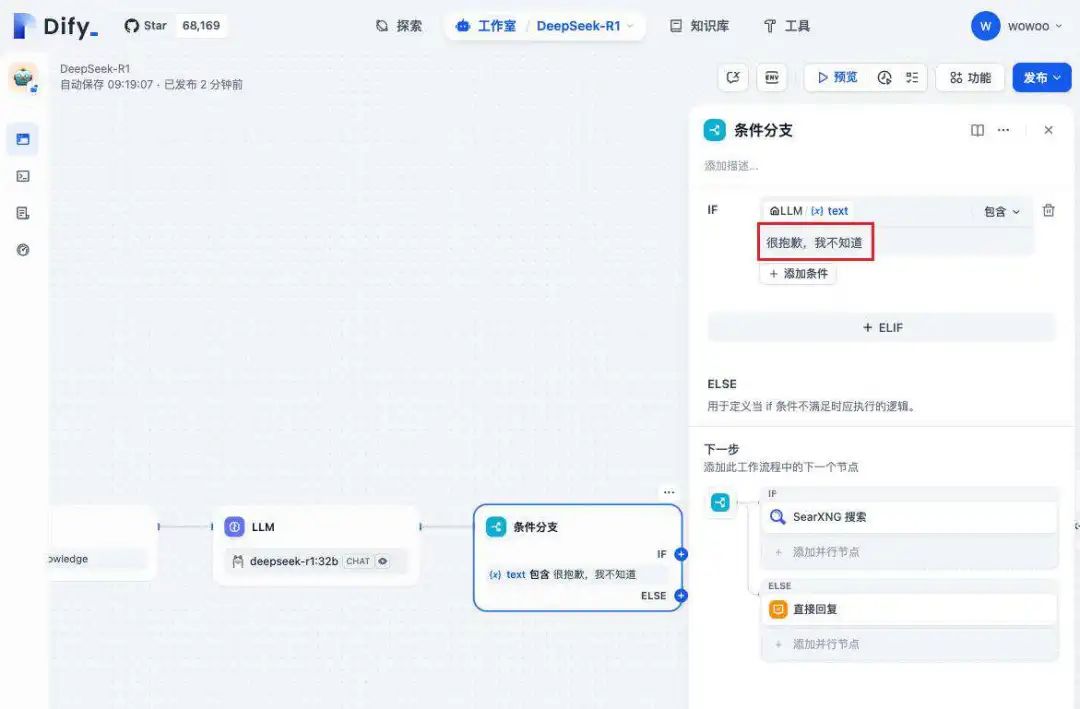Click the SearXNG search magnifier icon
Screen dimensions: 1080x709
coord(778,517)
